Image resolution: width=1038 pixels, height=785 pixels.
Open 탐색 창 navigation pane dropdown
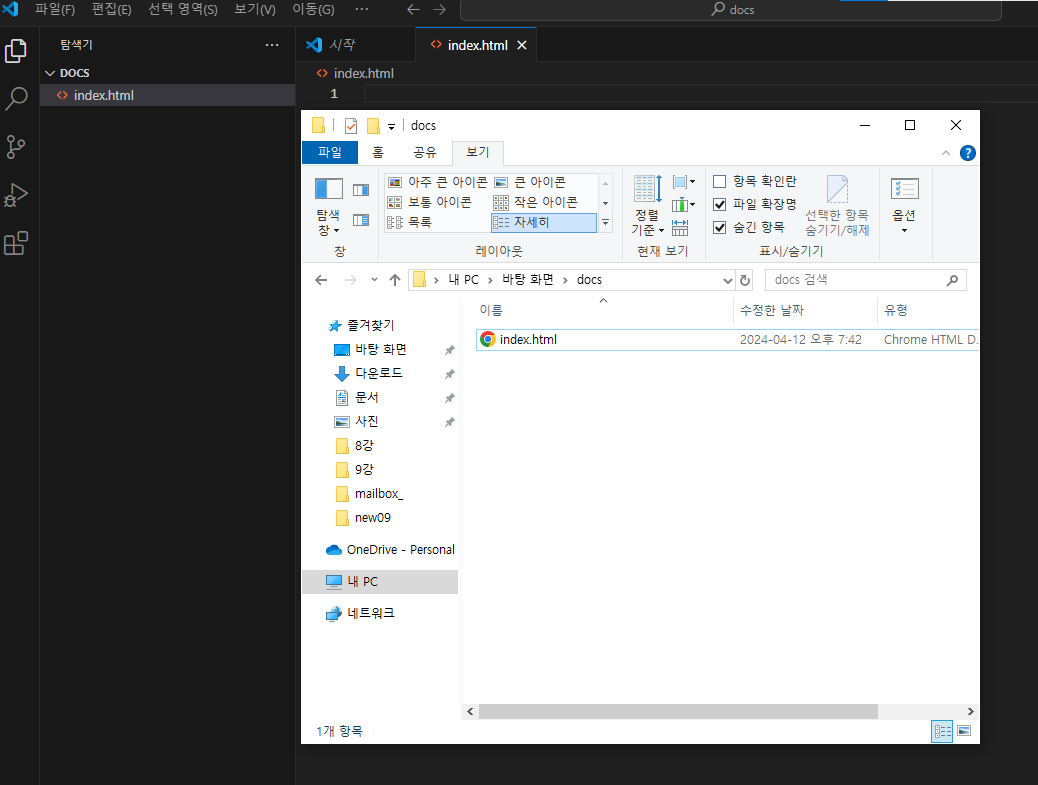(x=328, y=207)
